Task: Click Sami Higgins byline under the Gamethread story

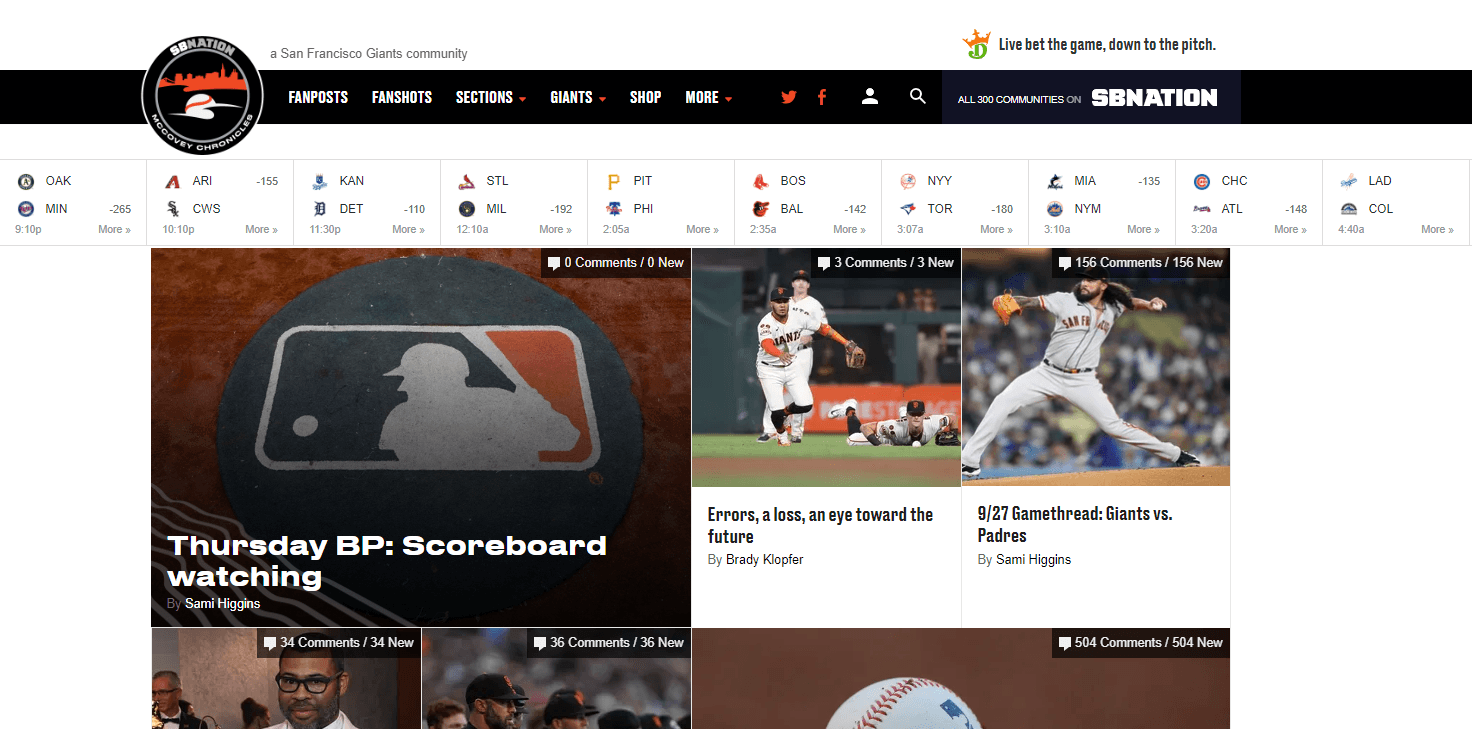Action: pyautogui.click(x=1033, y=560)
